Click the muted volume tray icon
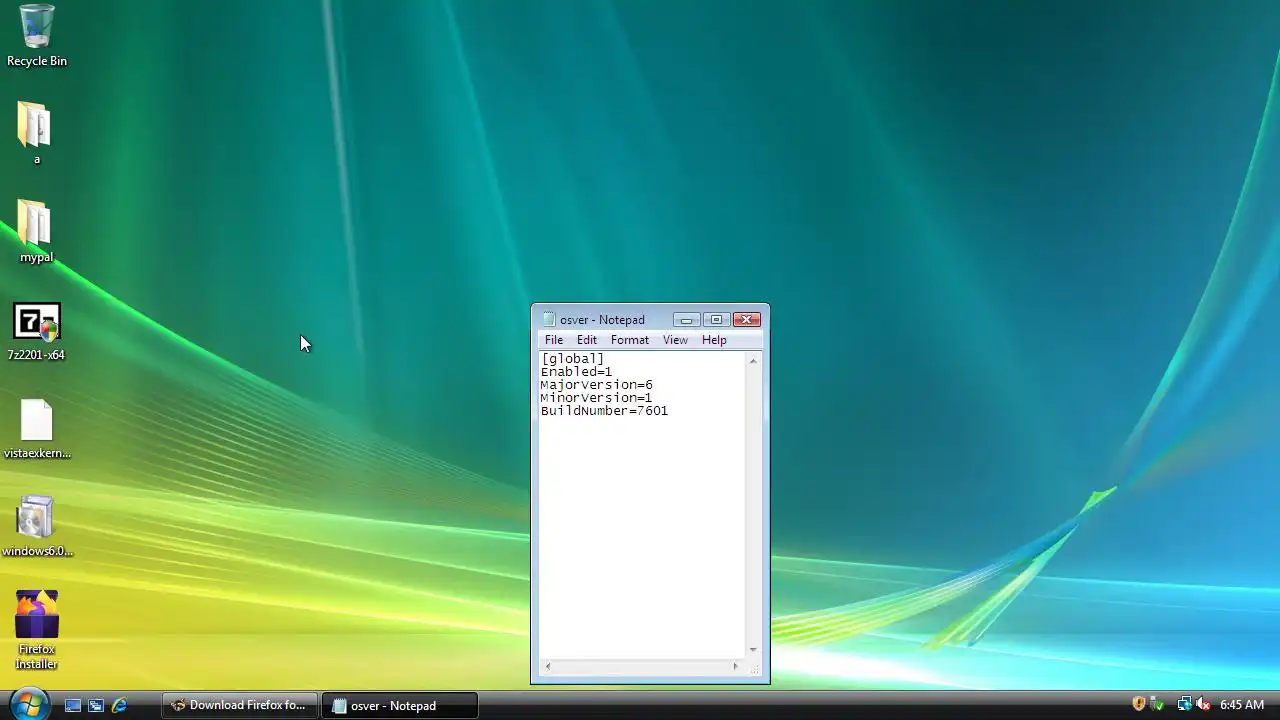 pos(1203,704)
